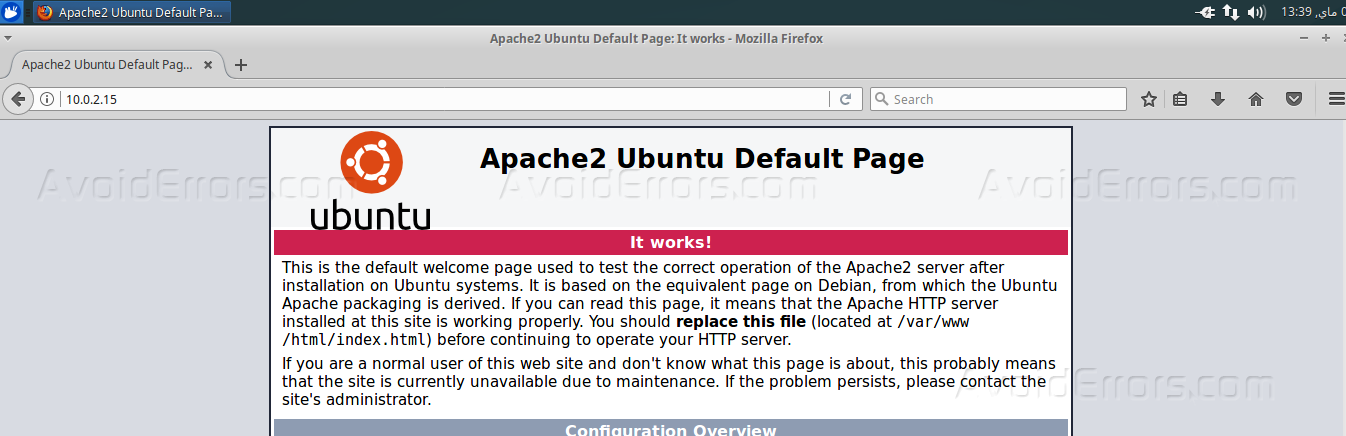Open the window menu dropdown arrow in title bar
Image resolution: width=1346 pixels, height=436 pixels.
coord(8,38)
